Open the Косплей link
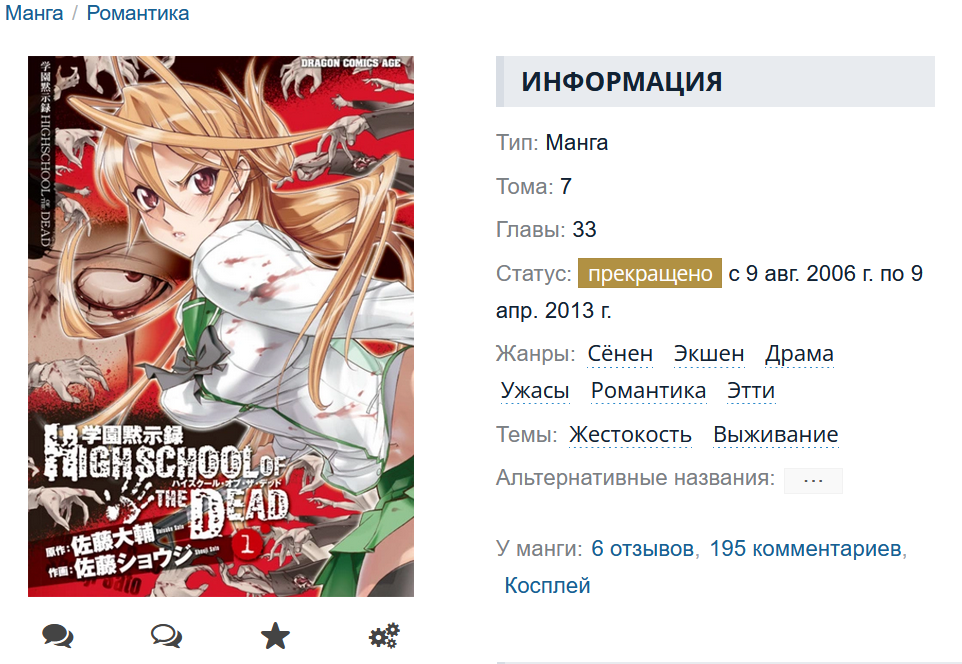 click(x=547, y=585)
